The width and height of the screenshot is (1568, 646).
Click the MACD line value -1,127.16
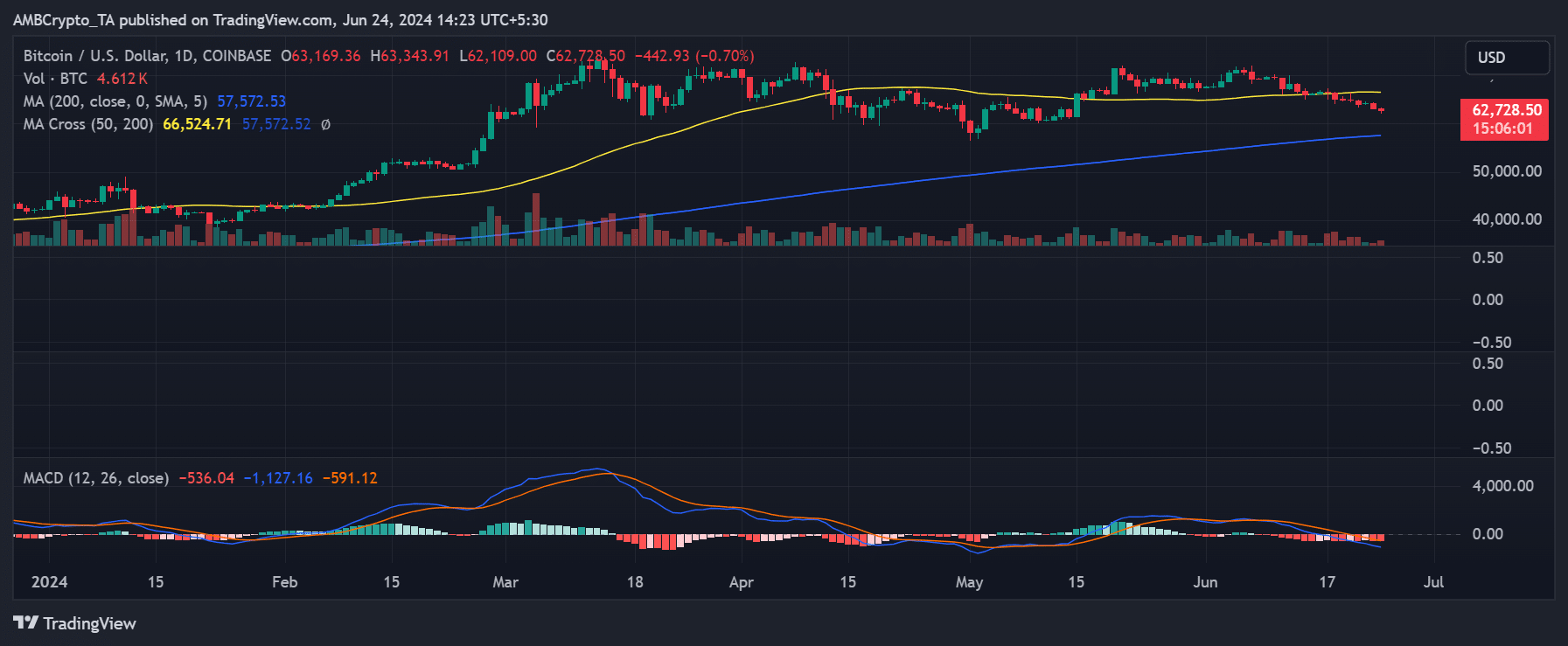pos(278,478)
